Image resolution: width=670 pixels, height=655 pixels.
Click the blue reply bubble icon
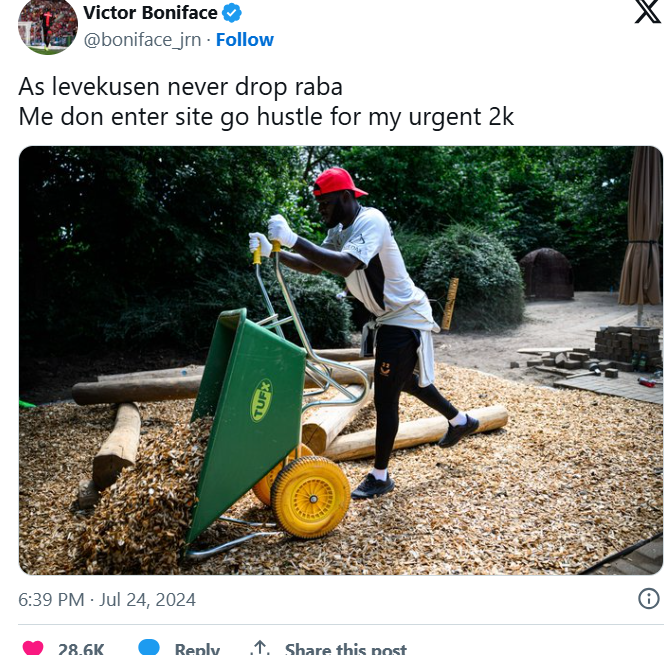149,647
